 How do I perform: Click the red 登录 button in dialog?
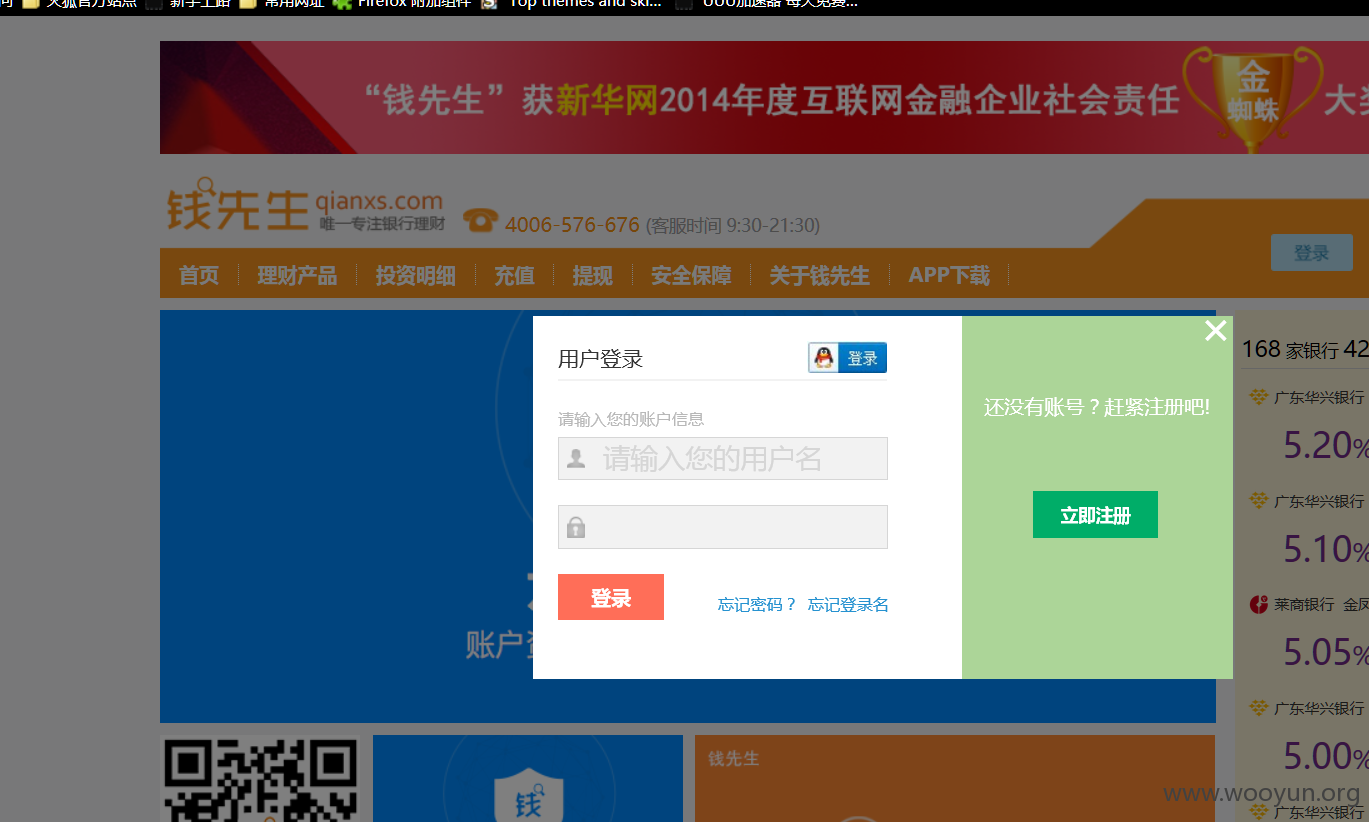point(611,597)
